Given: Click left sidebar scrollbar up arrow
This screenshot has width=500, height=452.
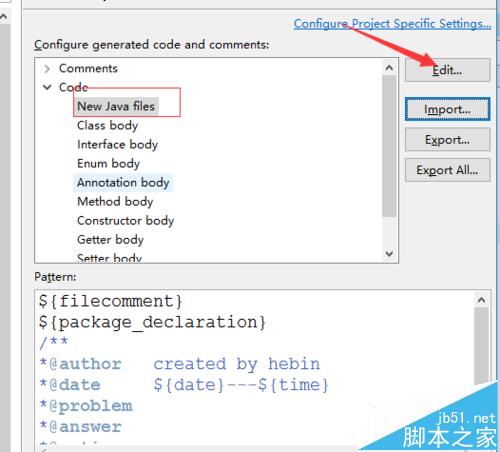Looking at the screenshot, I should click(4, 16).
